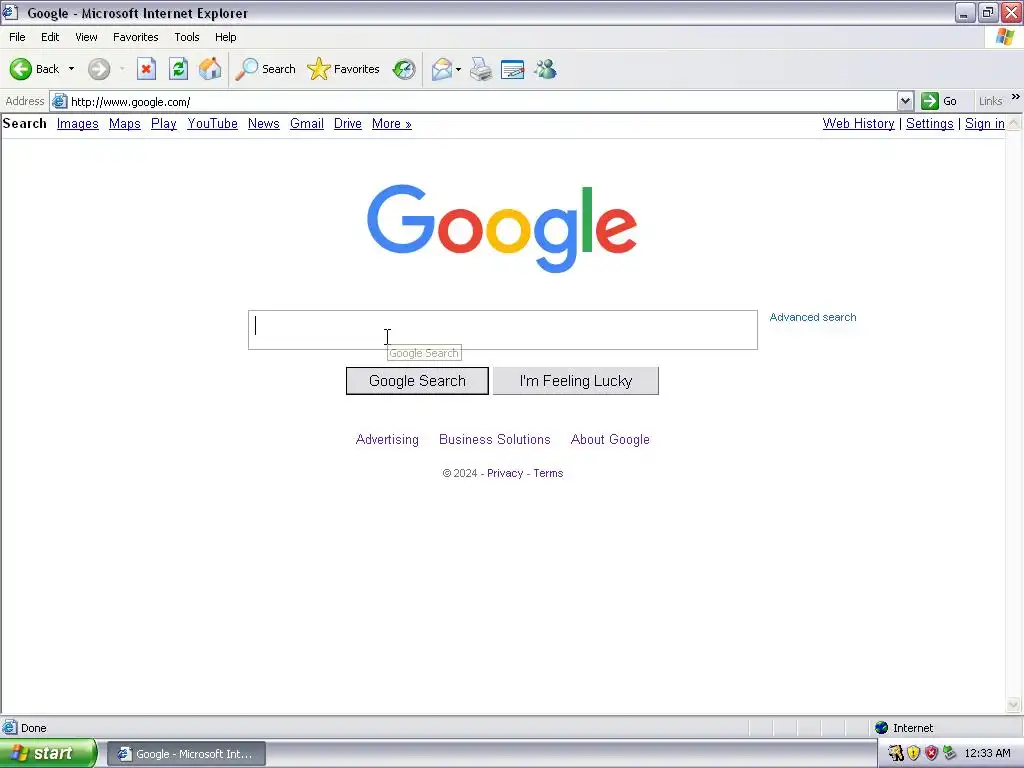This screenshot has width=1024, height=768.
Task: Open the Favorites star toolbar button
Action: tap(343, 69)
